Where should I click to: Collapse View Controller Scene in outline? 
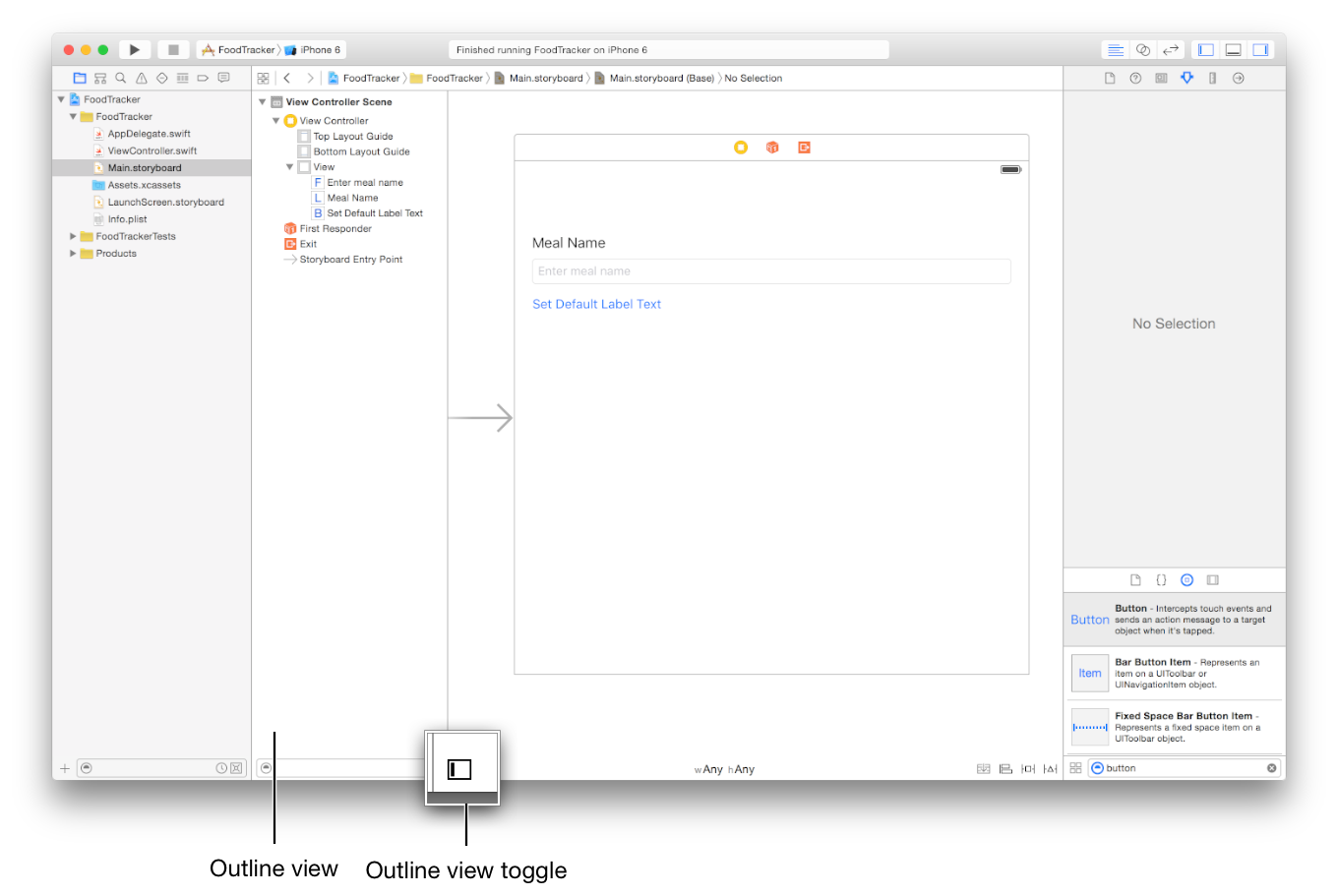(262, 102)
